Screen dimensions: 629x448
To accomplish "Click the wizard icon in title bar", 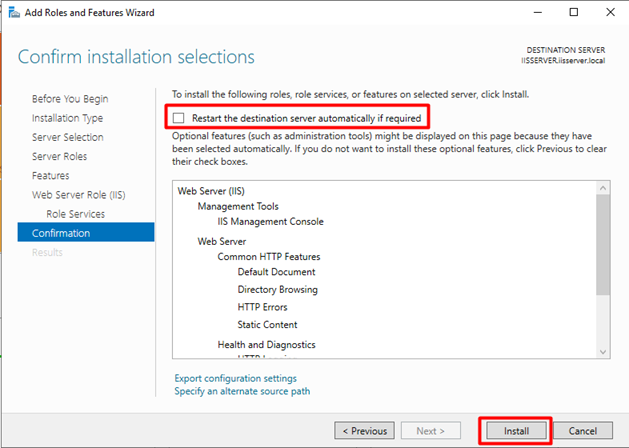I will 14,12.
